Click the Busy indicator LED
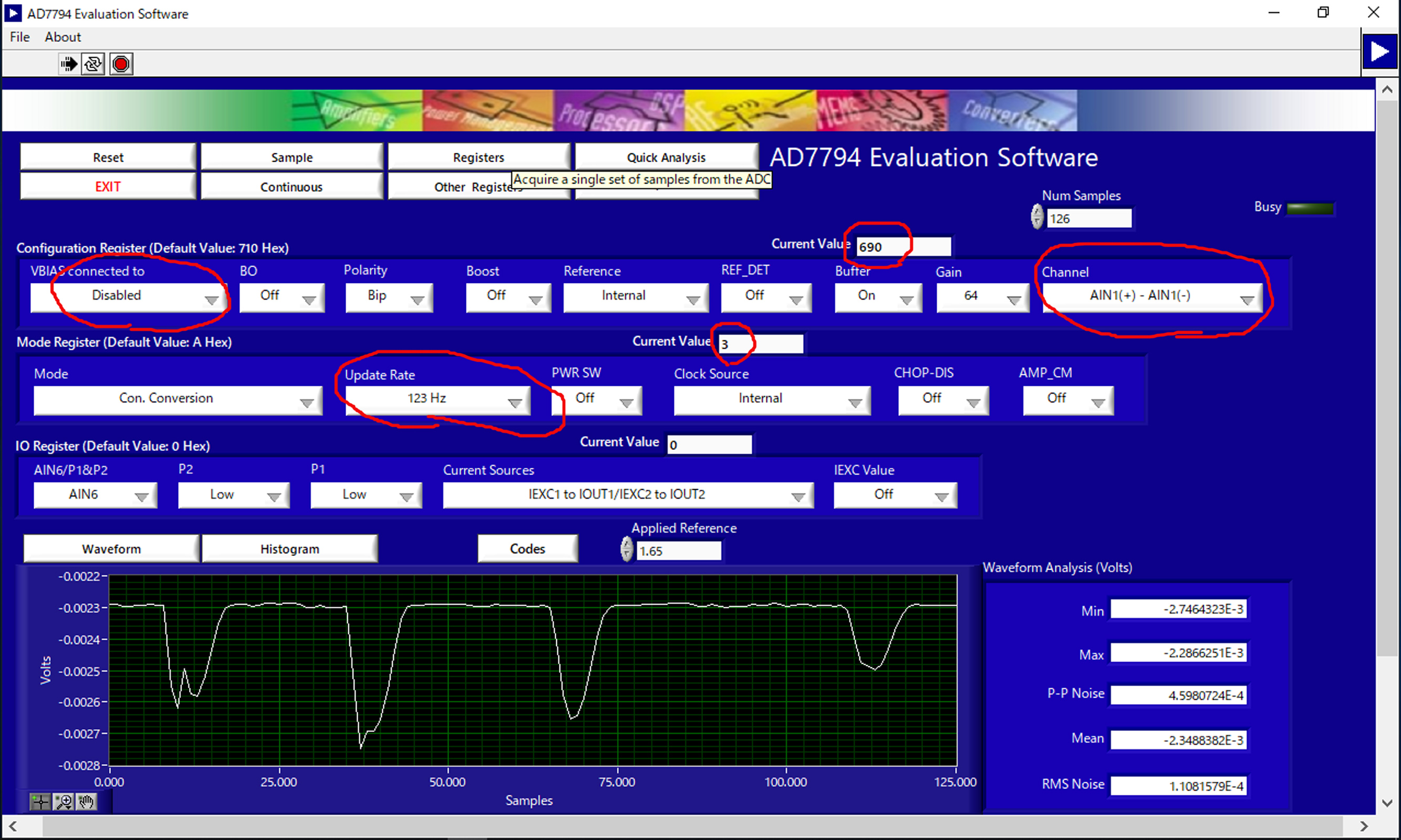Viewport: 1401px width, 840px height. point(1311,209)
